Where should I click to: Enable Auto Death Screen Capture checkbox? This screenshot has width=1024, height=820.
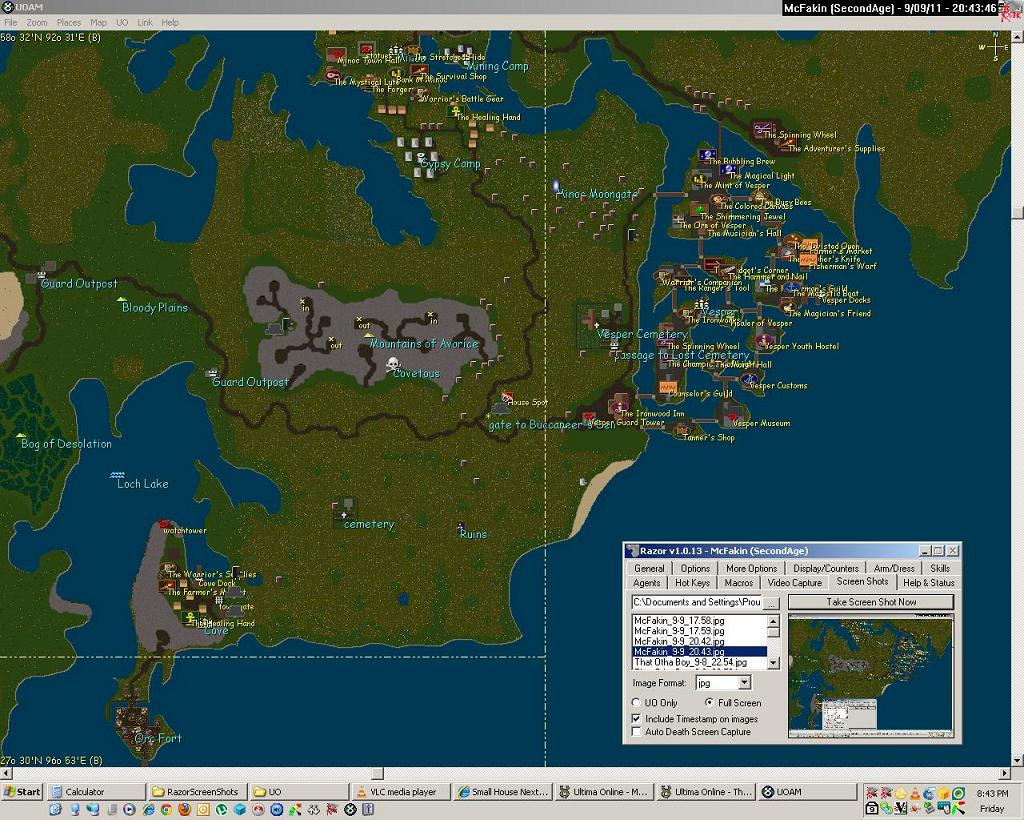coord(637,732)
